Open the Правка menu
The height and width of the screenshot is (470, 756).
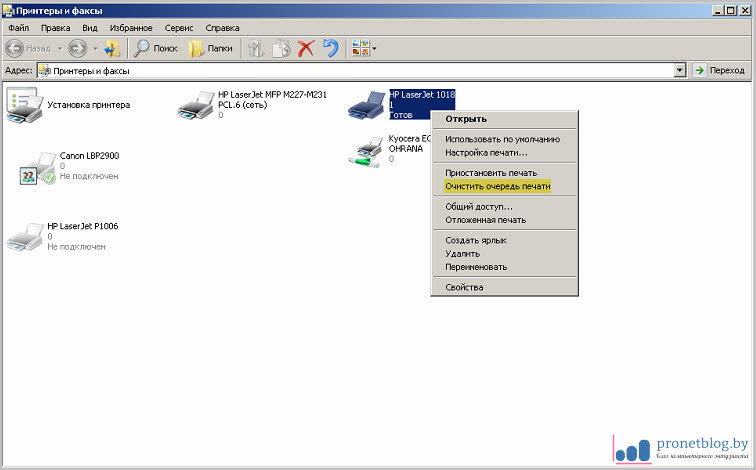point(55,28)
